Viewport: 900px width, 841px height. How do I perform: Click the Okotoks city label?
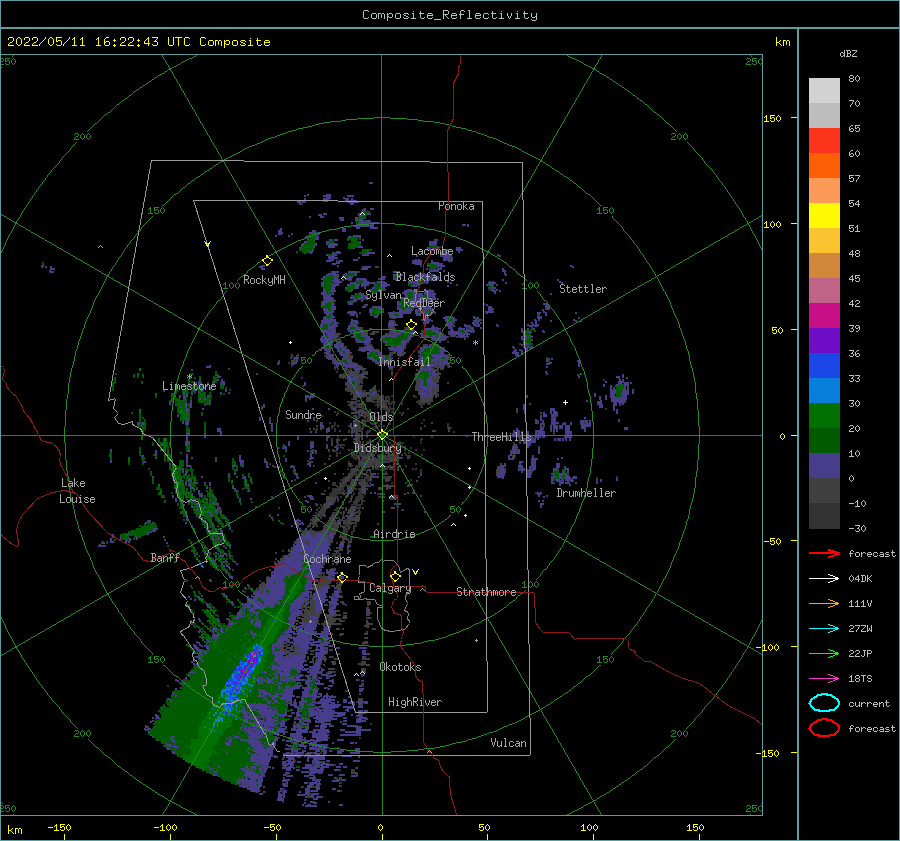pos(400,667)
